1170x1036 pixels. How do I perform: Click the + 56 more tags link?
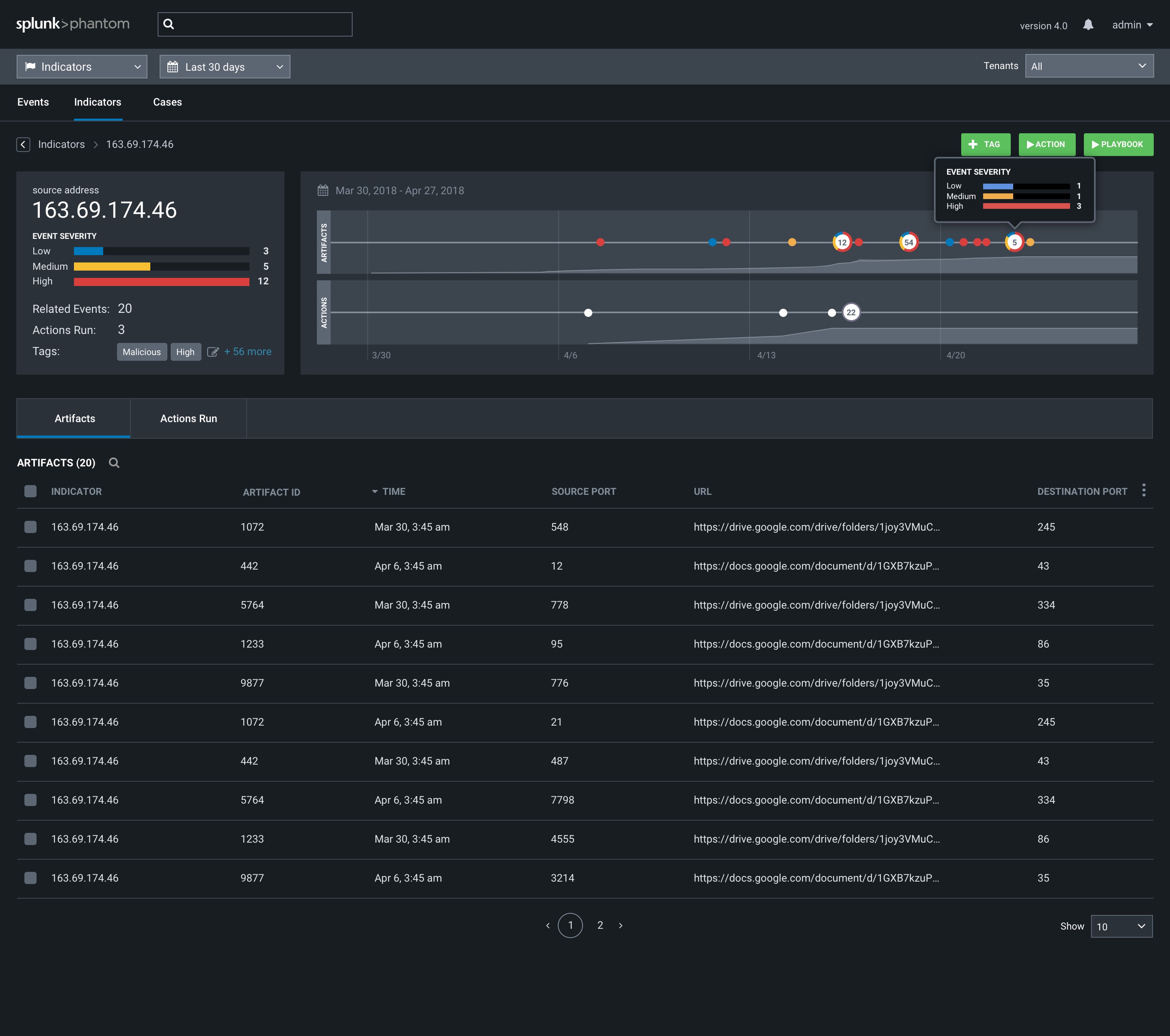tap(247, 351)
